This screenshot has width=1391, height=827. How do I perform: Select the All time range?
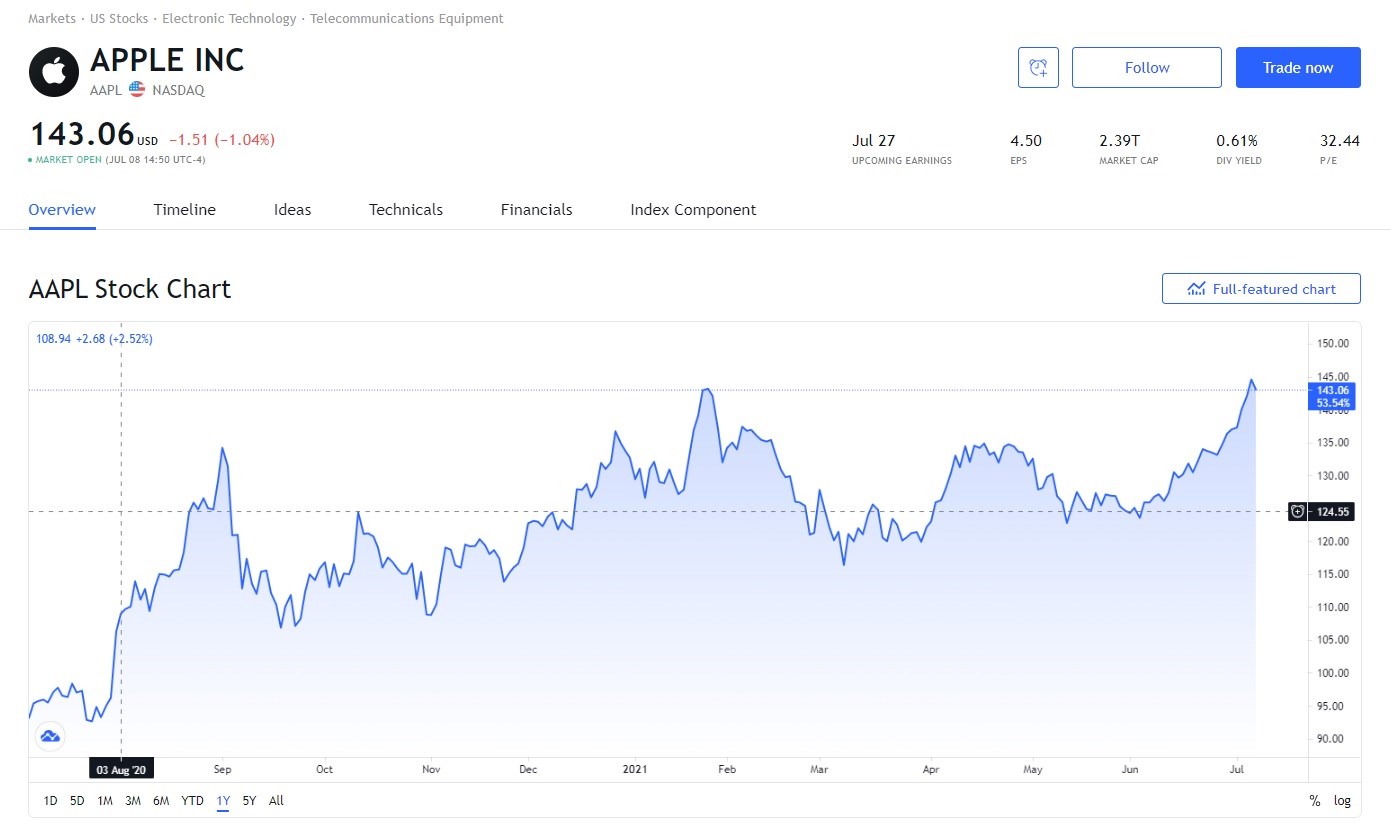276,801
